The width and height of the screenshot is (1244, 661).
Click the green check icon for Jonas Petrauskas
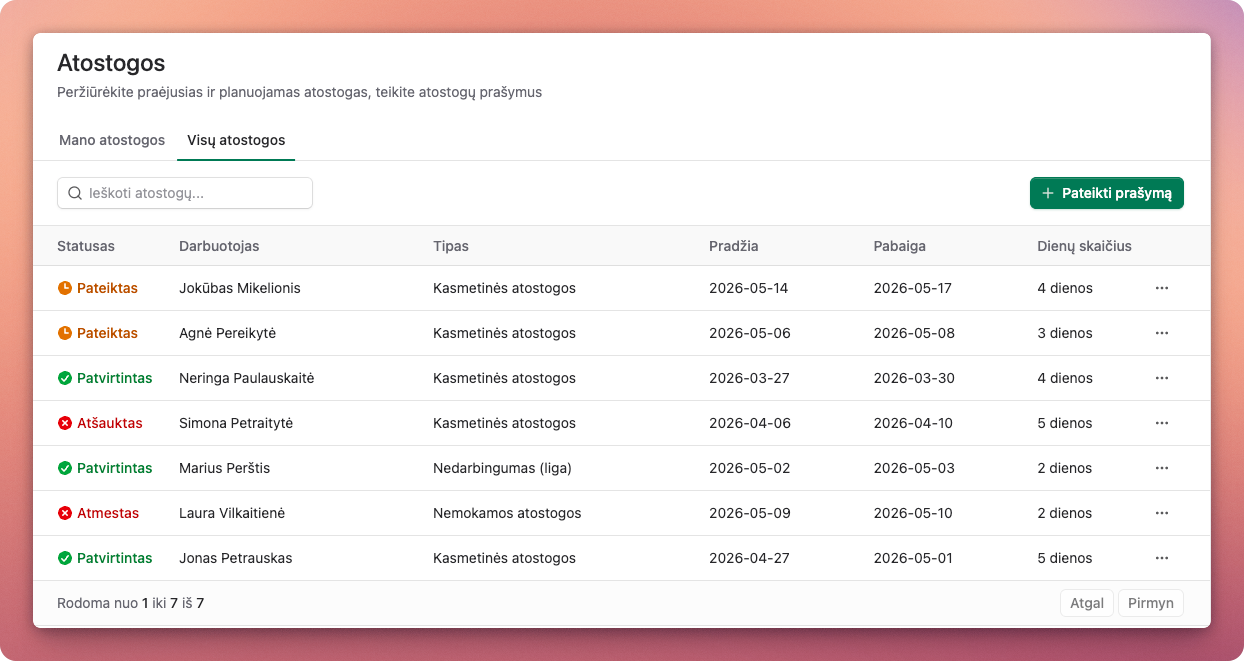click(x=65, y=558)
